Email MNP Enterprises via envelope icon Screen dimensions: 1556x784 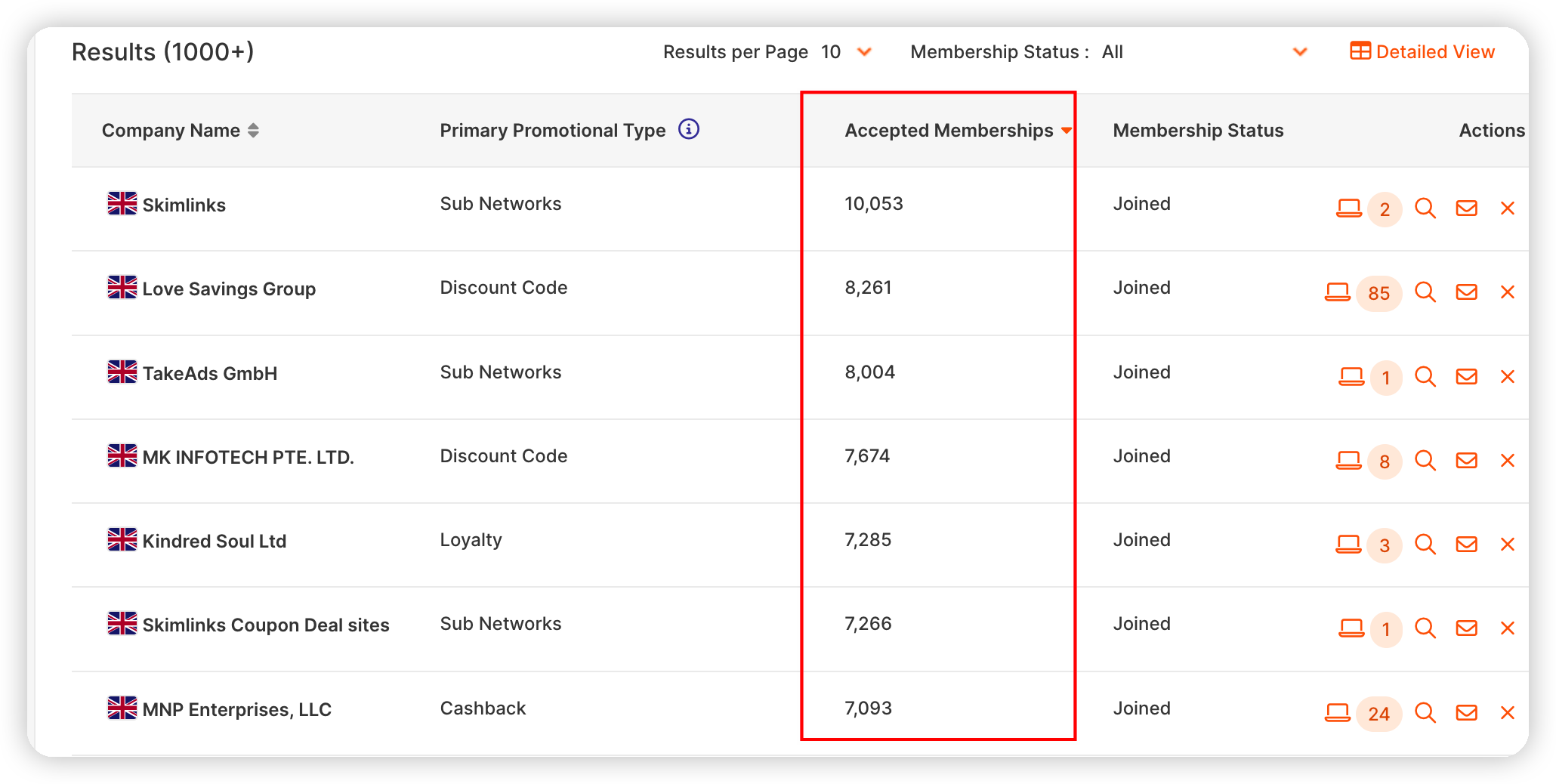1466,711
